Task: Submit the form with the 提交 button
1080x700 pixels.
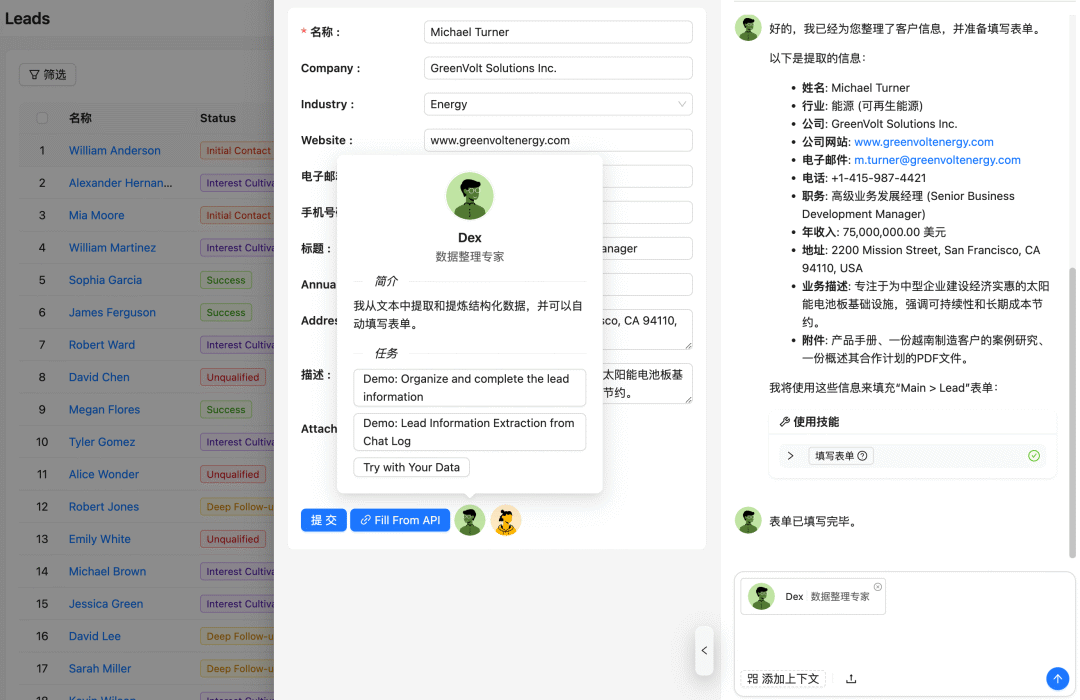Action: point(324,520)
